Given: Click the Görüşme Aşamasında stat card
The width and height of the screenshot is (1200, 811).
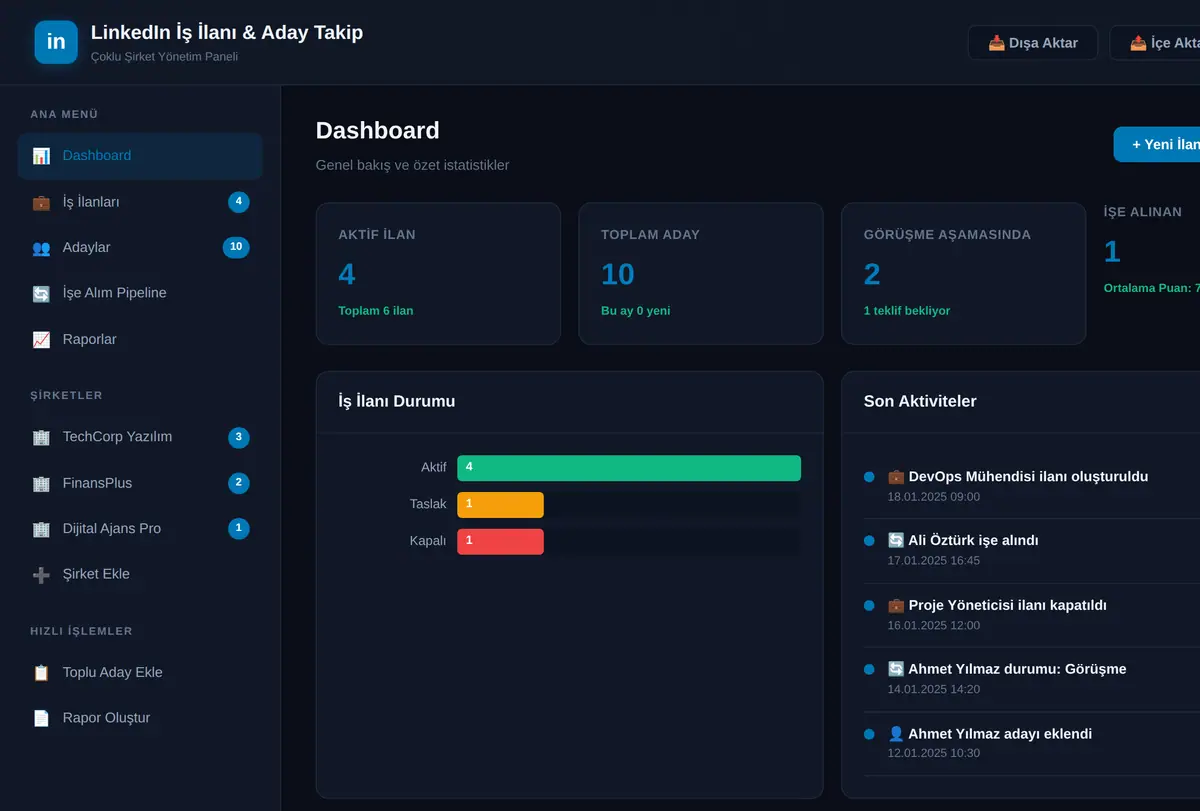Looking at the screenshot, I should [964, 274].
